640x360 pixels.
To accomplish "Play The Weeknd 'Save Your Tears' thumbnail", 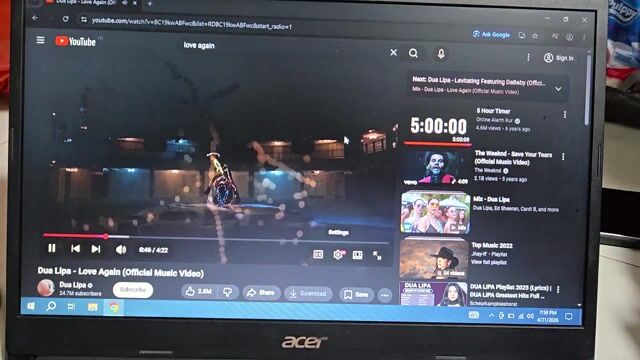I will pyautogui.click(x=436, y=167).
